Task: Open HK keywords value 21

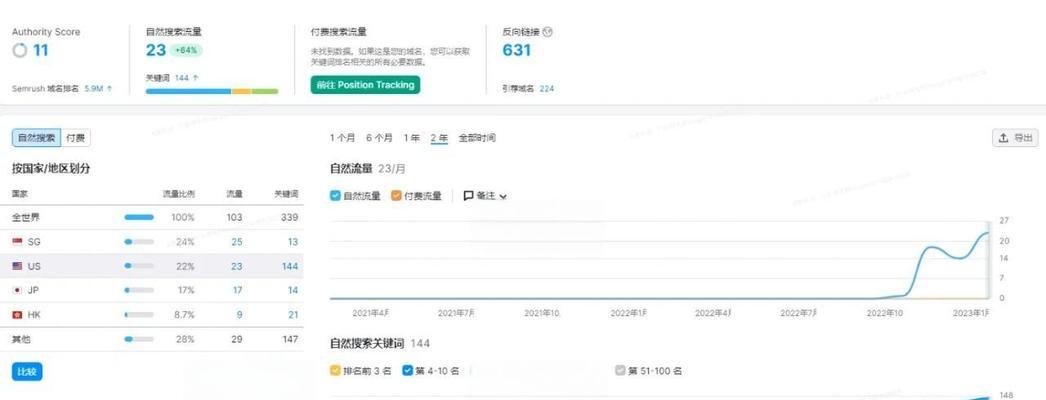Action: 293,315
